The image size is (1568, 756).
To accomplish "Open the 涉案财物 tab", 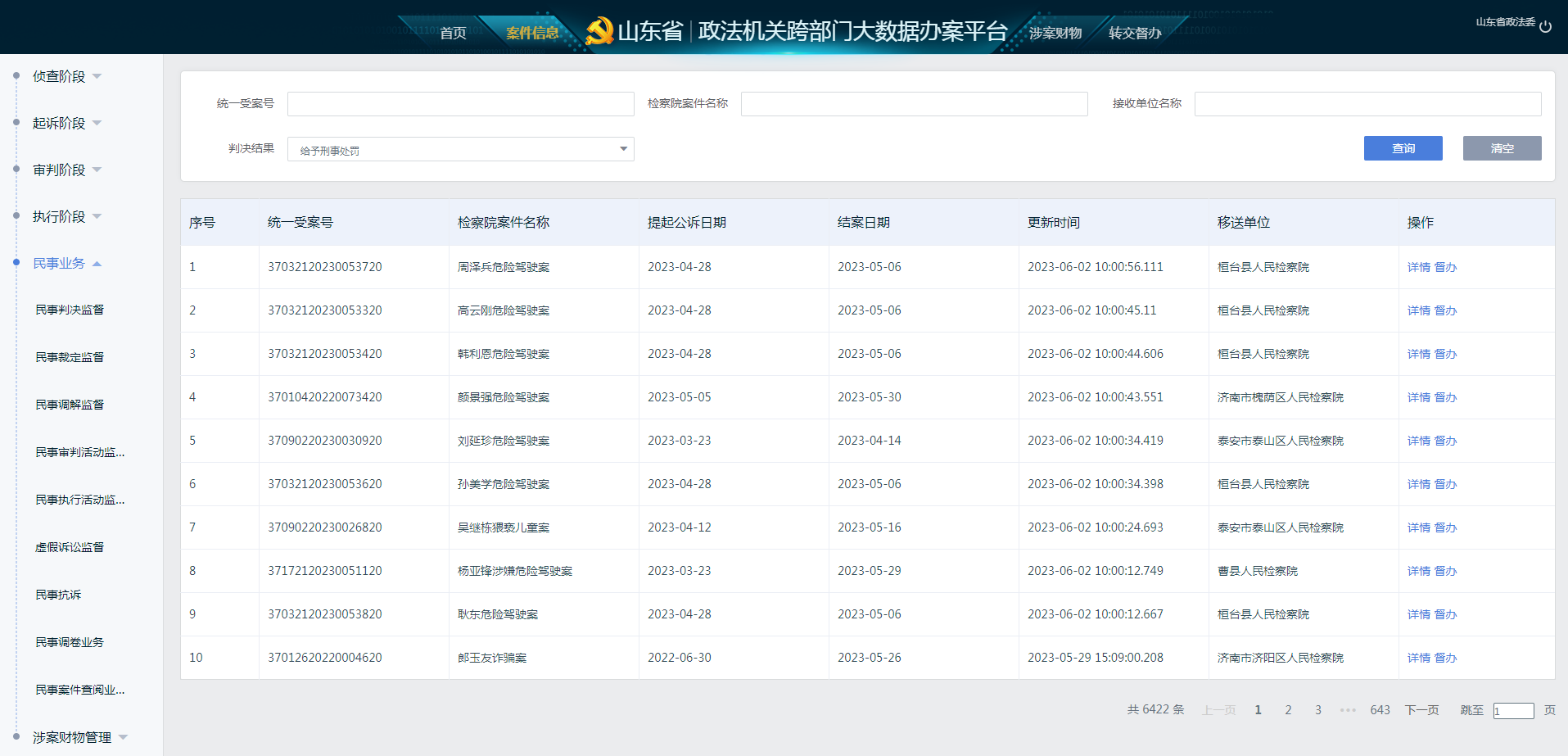I will click(1055, 33).
